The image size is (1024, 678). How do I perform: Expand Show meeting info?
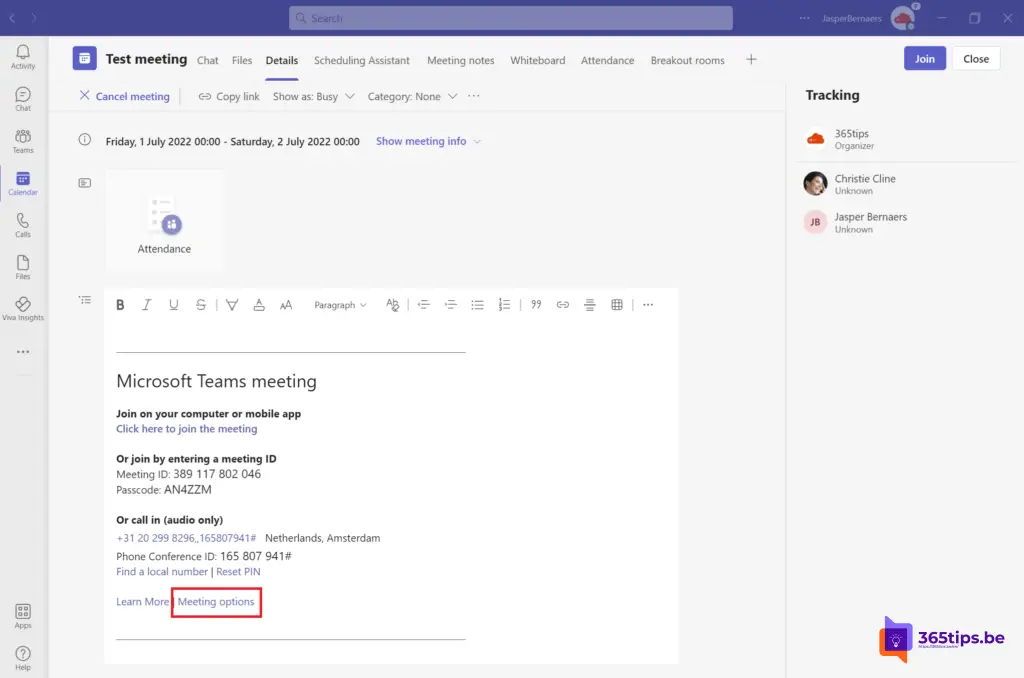pos(428,142)
